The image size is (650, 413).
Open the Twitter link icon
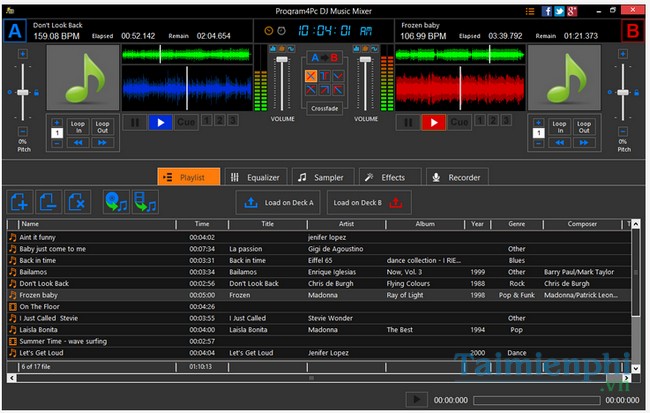tap(559, 11)
